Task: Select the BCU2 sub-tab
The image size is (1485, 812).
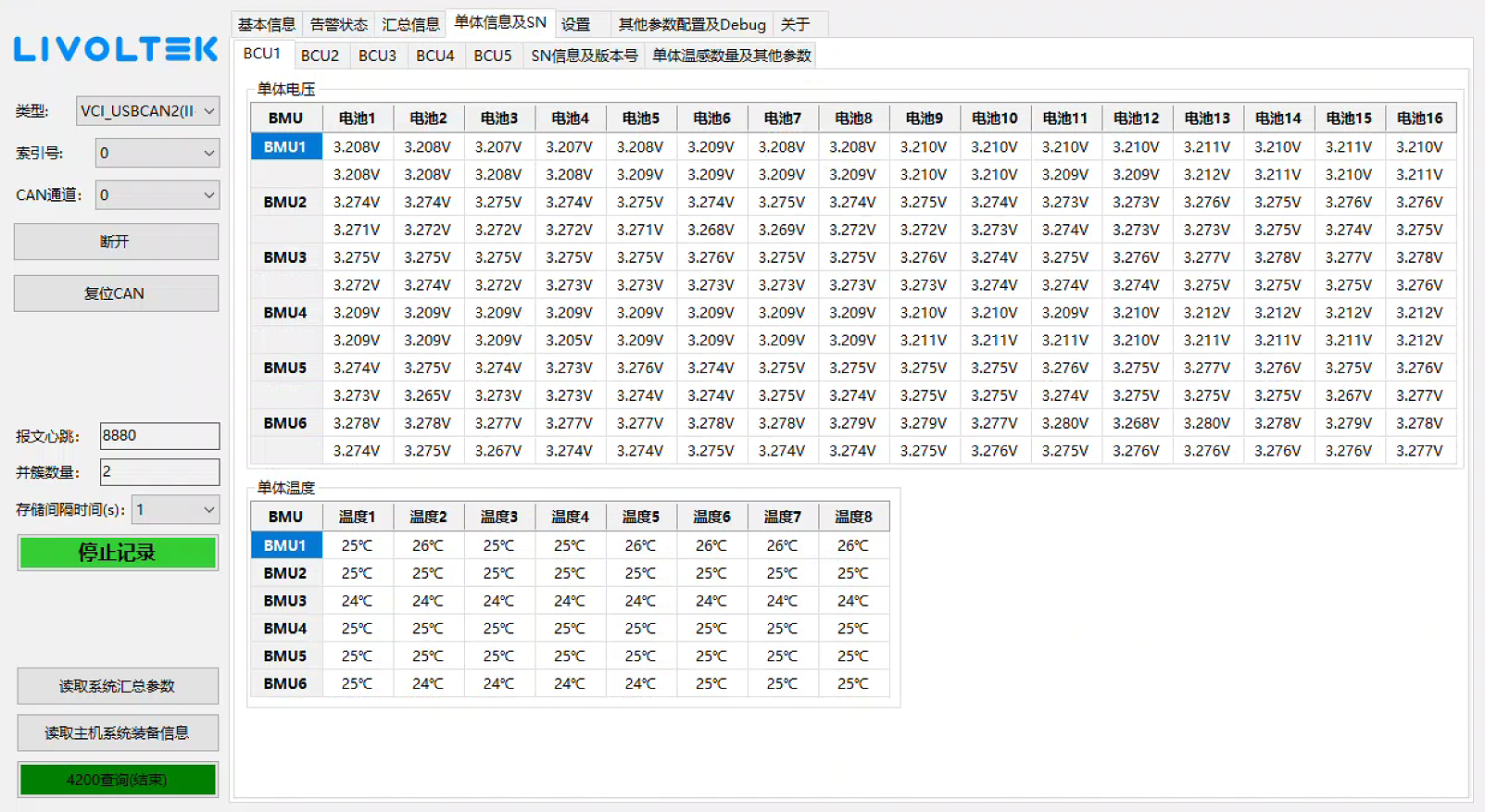Action: coord(320,56)
